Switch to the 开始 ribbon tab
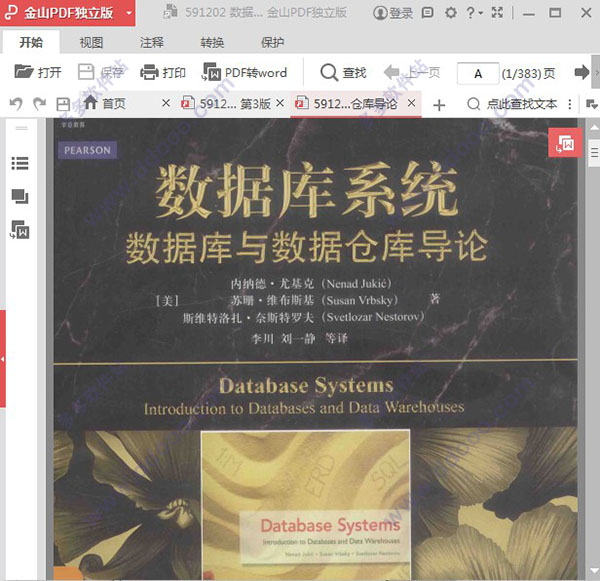 (31, 42)
